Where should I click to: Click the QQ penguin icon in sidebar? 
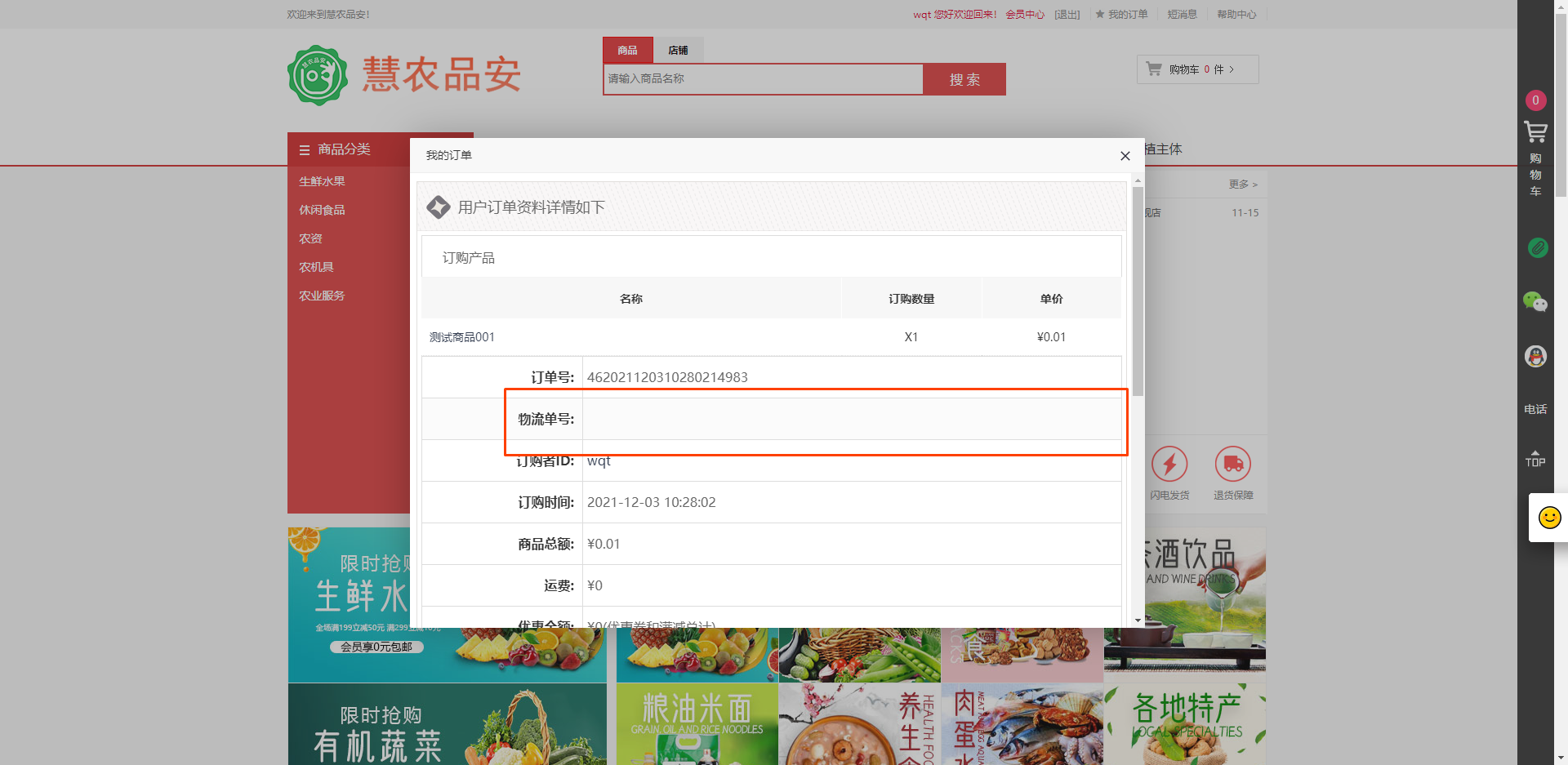point(1535,356)
